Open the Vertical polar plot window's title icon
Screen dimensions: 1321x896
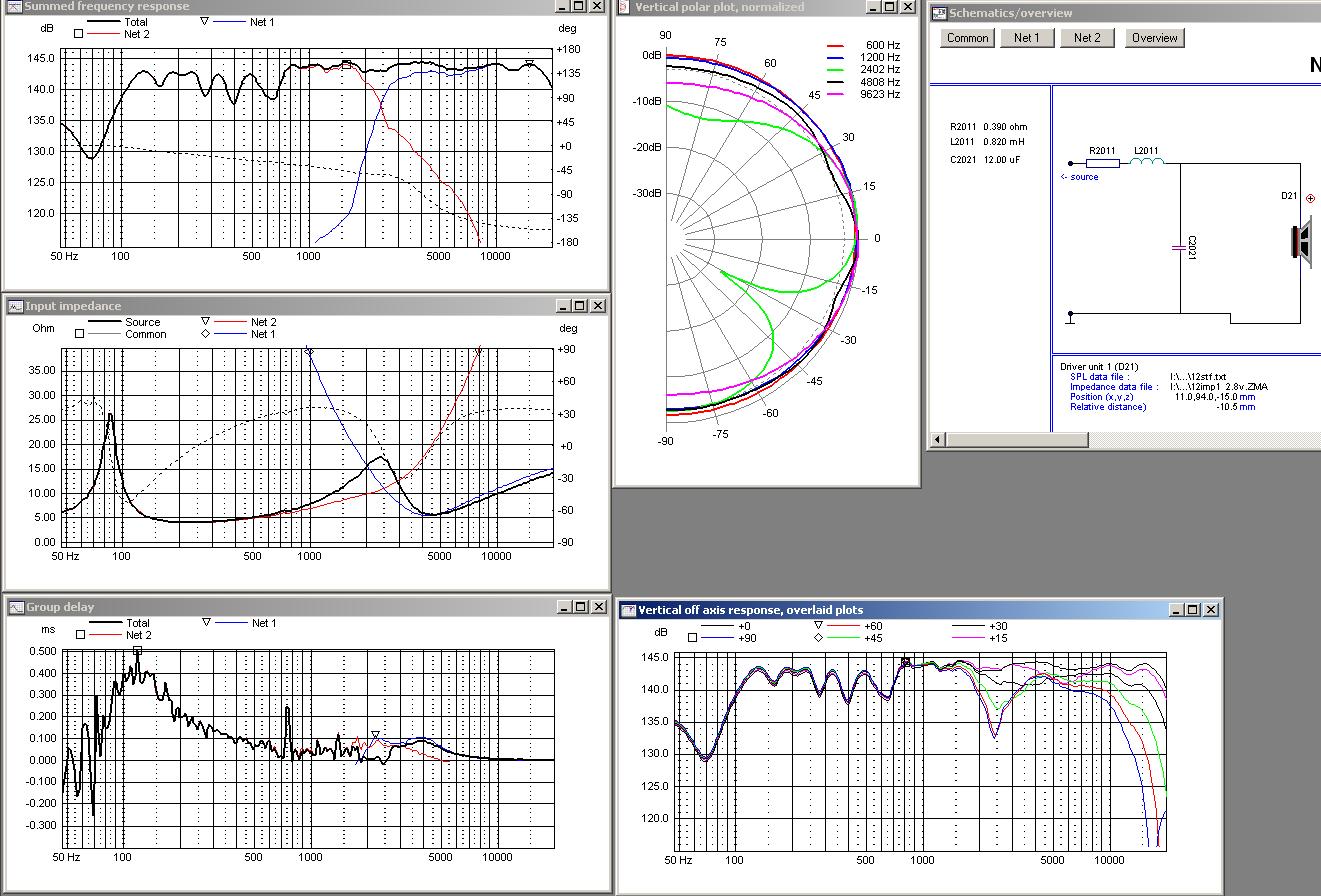624,7
